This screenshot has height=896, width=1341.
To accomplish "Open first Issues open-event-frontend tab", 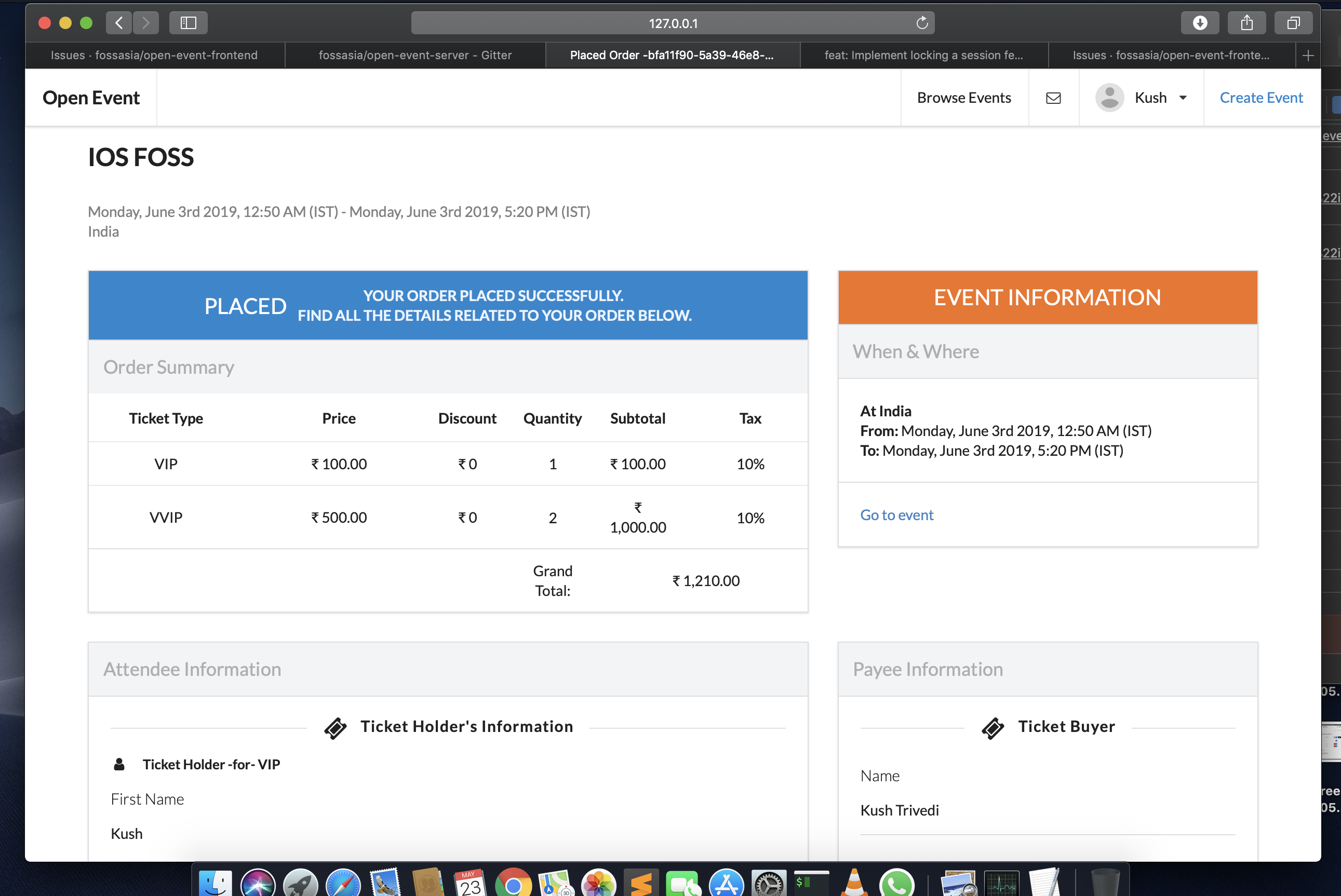I will [154, 56].
